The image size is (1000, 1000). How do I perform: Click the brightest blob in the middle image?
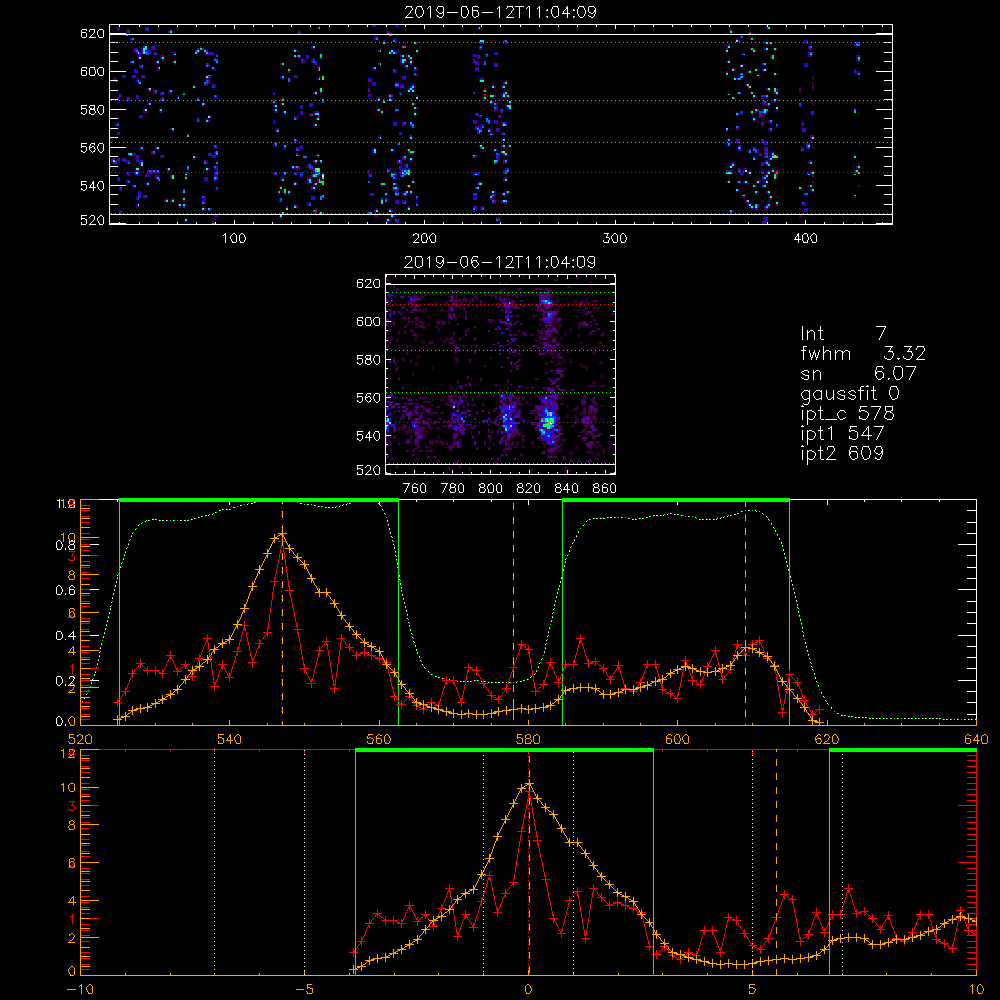pos(548,422)
